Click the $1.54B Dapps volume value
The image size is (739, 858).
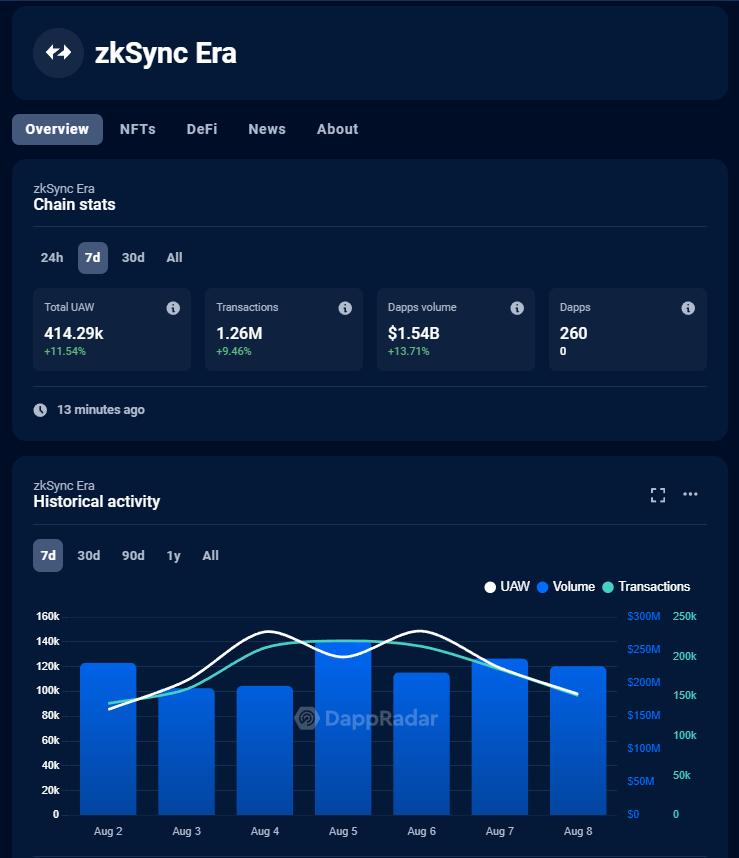(x=414, y=333)
